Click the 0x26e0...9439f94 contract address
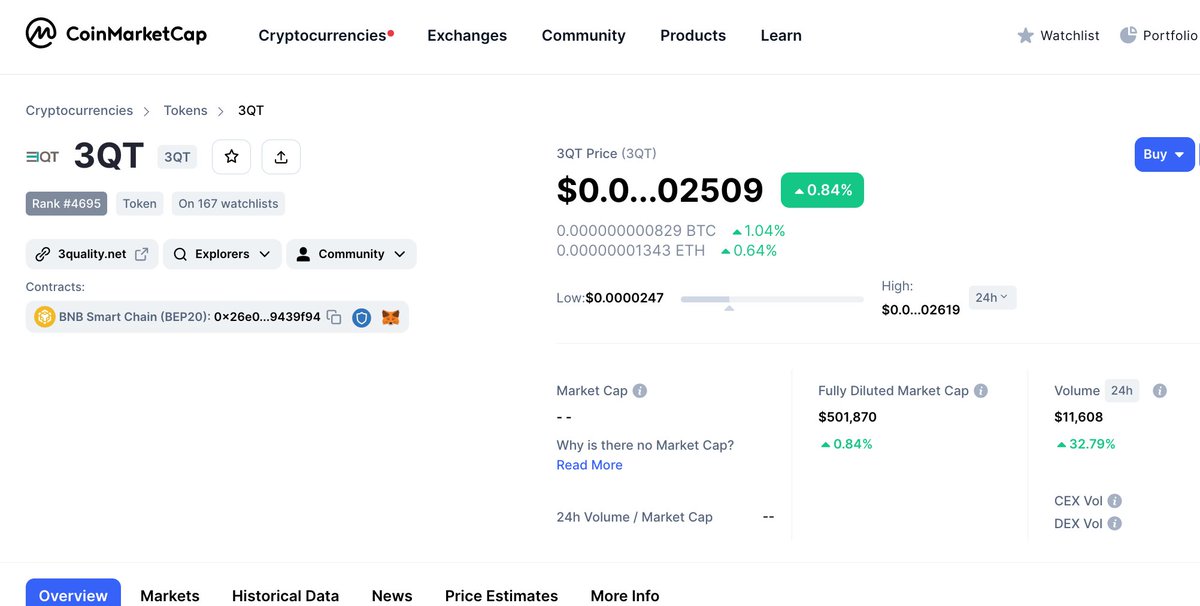Viewport: 1200px width, 606px height. 267,317
